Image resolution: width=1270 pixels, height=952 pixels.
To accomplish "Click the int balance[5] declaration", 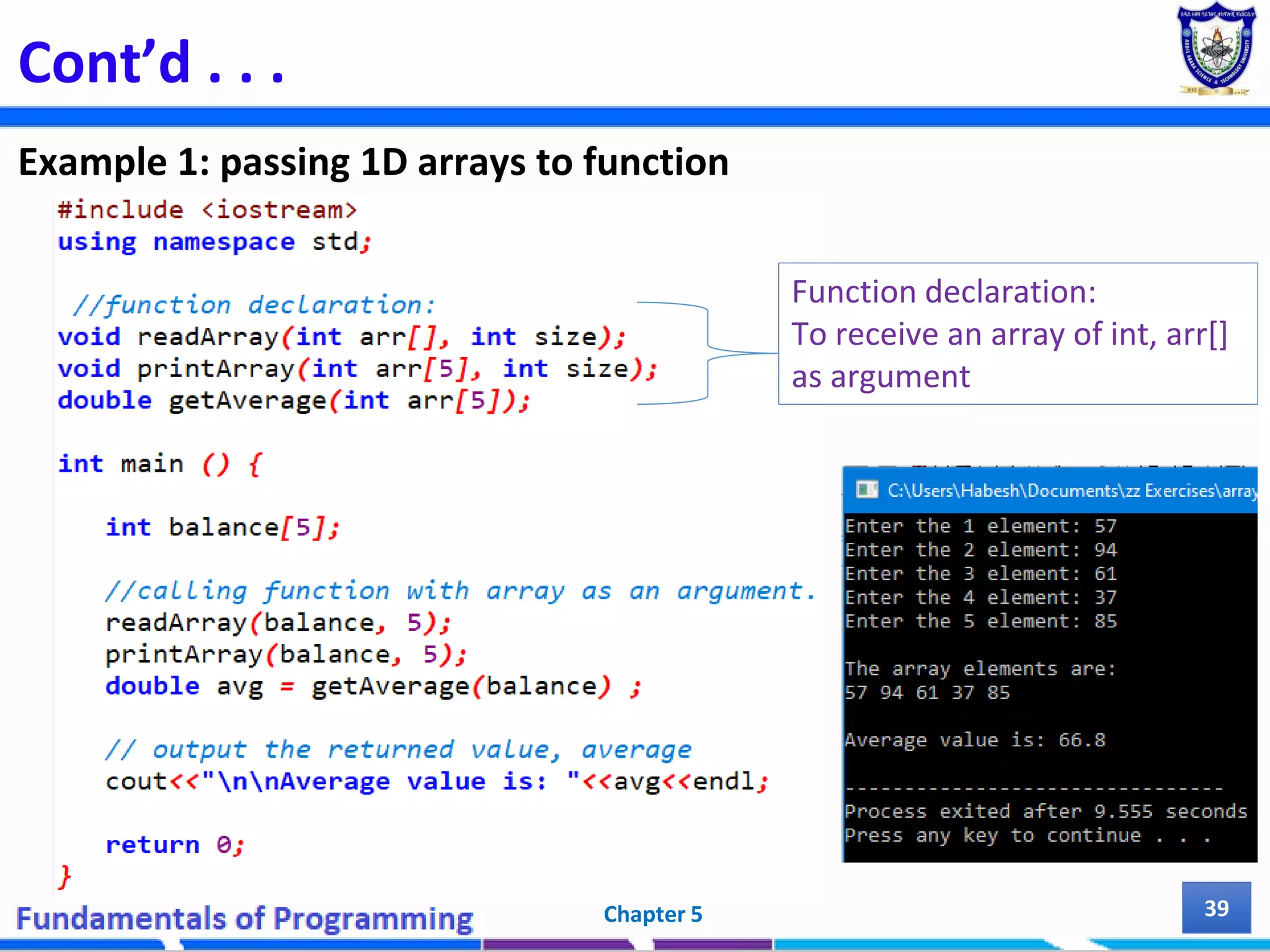I will [x=222, y=527].
